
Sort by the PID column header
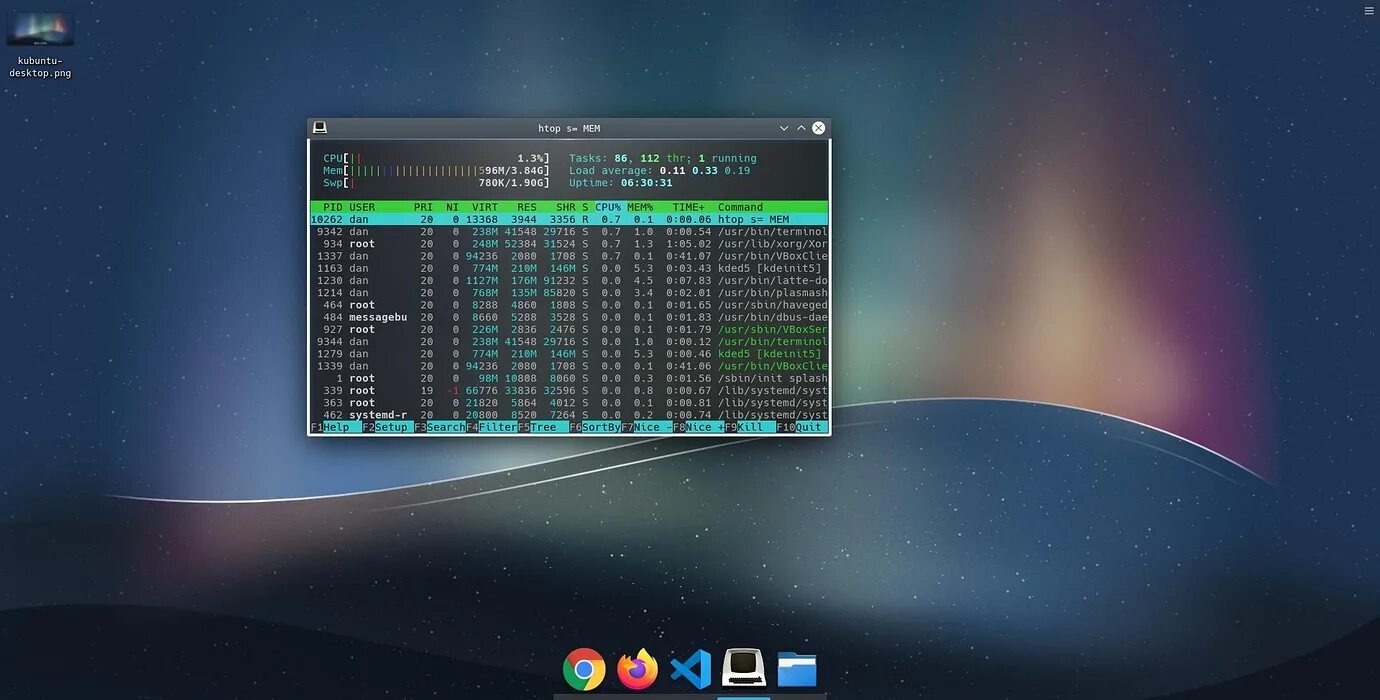tap(333, 207)
